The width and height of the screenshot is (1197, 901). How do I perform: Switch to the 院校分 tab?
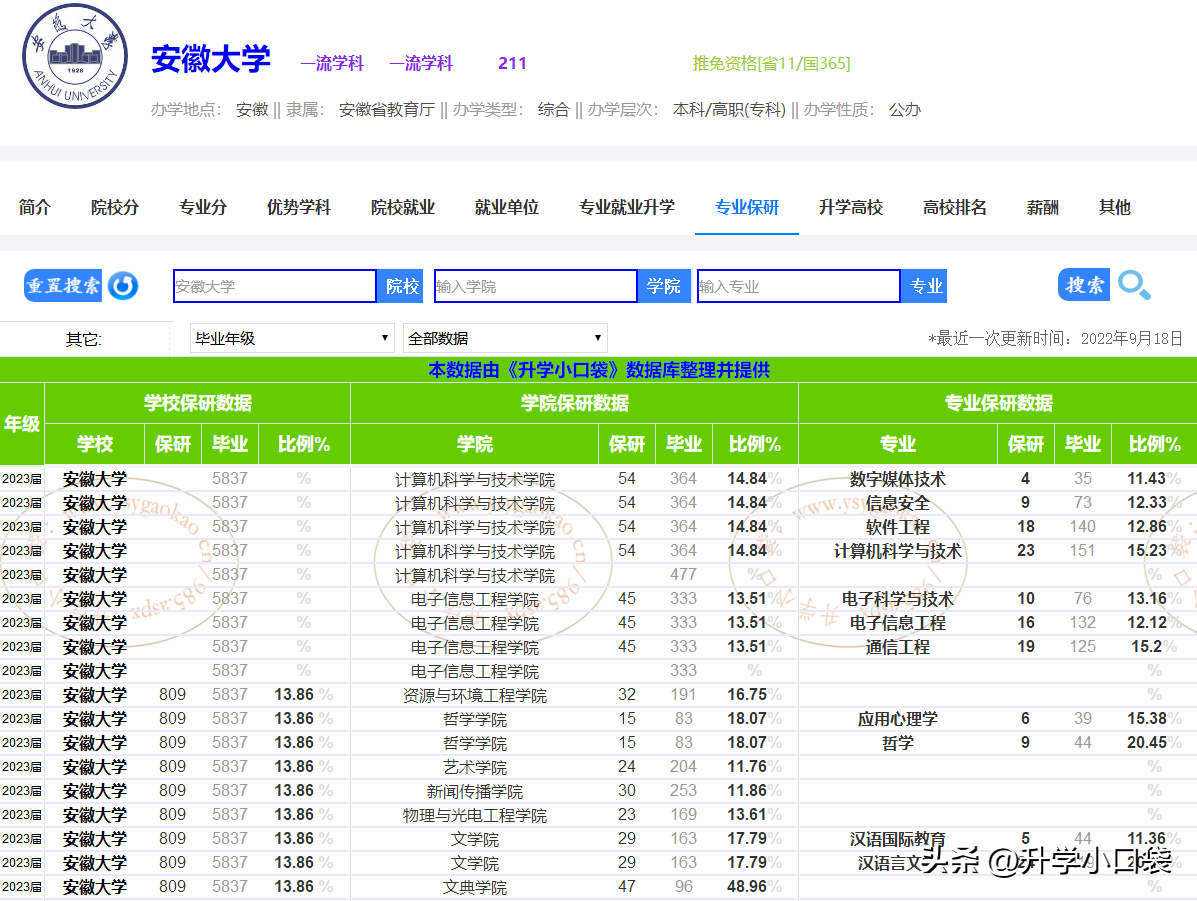pyautogui.click(x=115, y=207)
